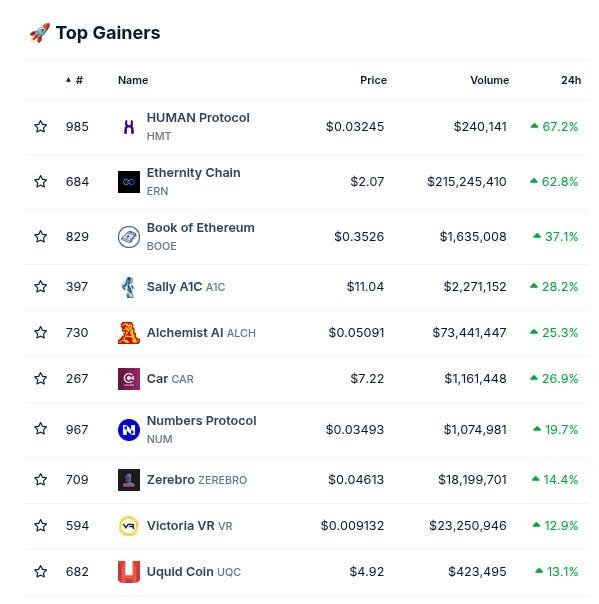599x604 pixels.
Task: Sort rows by the Name header
Action: click(x=133, y=80)
